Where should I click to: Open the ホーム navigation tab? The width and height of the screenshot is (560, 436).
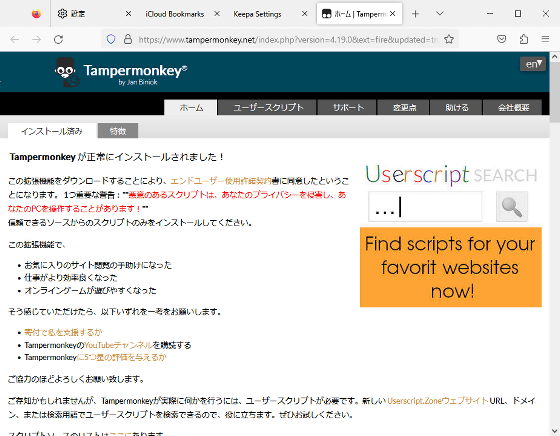click(191, 107)
